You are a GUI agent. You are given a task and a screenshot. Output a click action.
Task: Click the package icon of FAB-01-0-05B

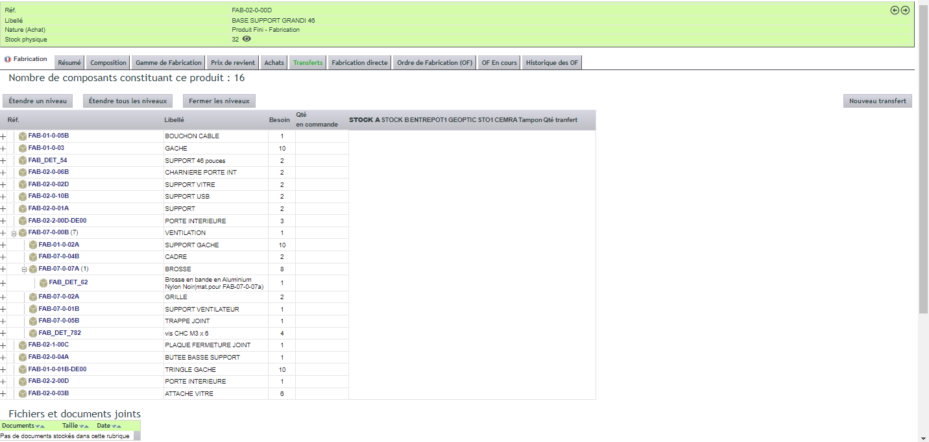[x=23, y=136]
